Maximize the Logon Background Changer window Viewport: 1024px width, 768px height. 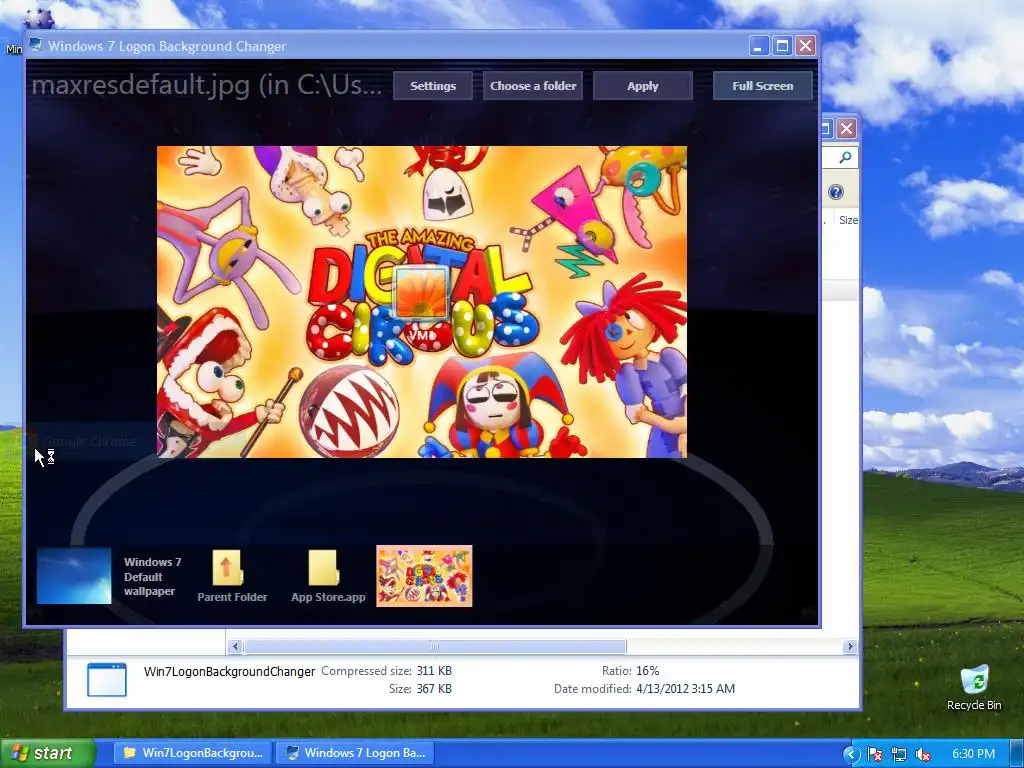click(x=782, y=46)
